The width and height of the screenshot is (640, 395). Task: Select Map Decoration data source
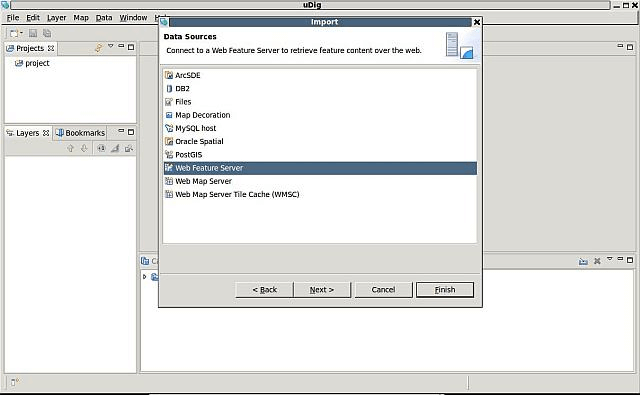(x=320, y=115)
